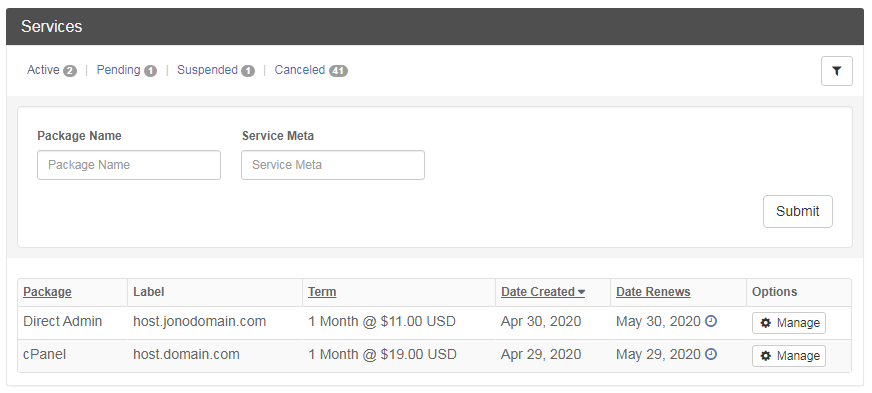Manage the Direct Admin service
This screenshot has height=393, width=872.
[789, 322]
